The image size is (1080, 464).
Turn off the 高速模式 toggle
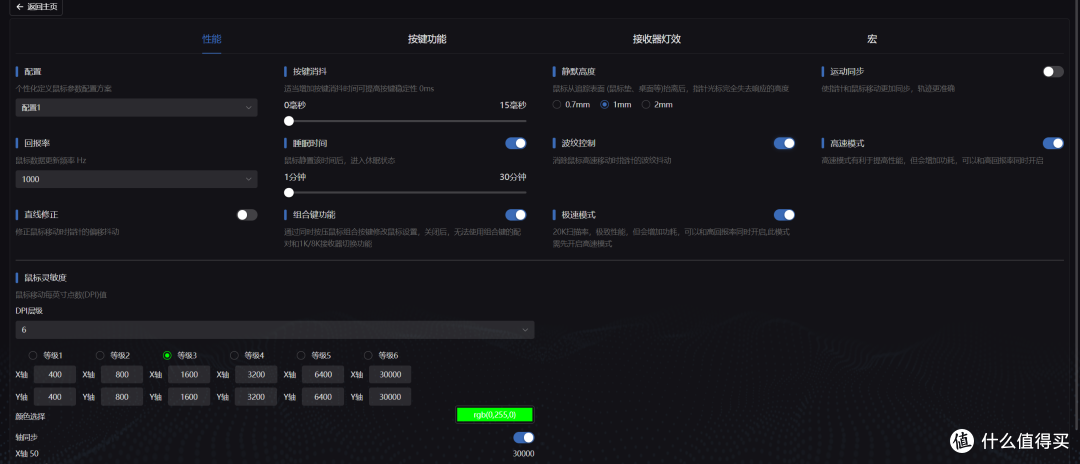(1053, 143)
